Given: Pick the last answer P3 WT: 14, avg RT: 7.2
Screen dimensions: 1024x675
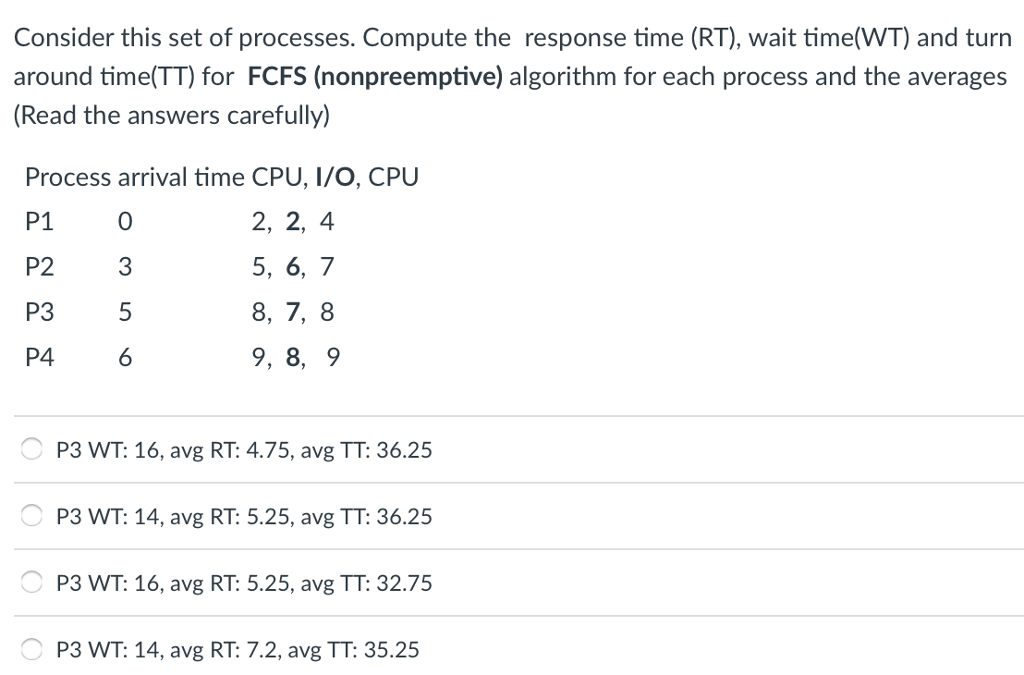Looking at the screenshot, I should coord(236,649).
